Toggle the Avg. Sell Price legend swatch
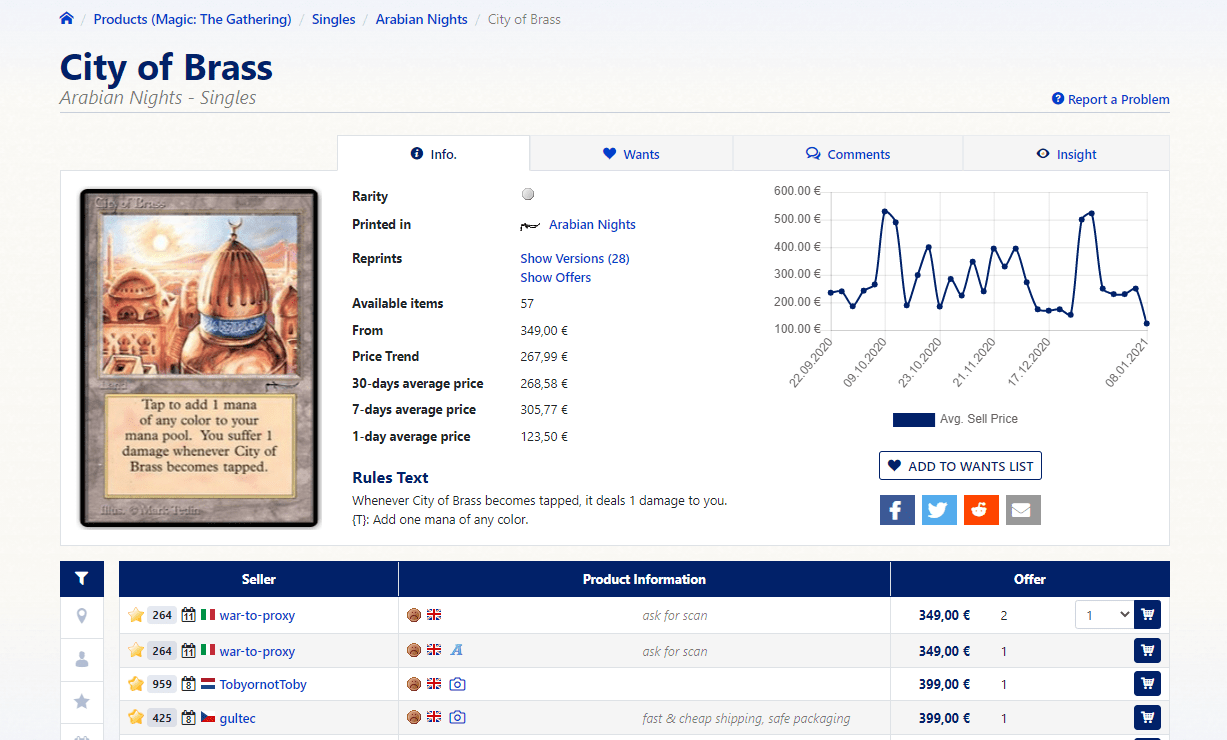 (913, 419)
